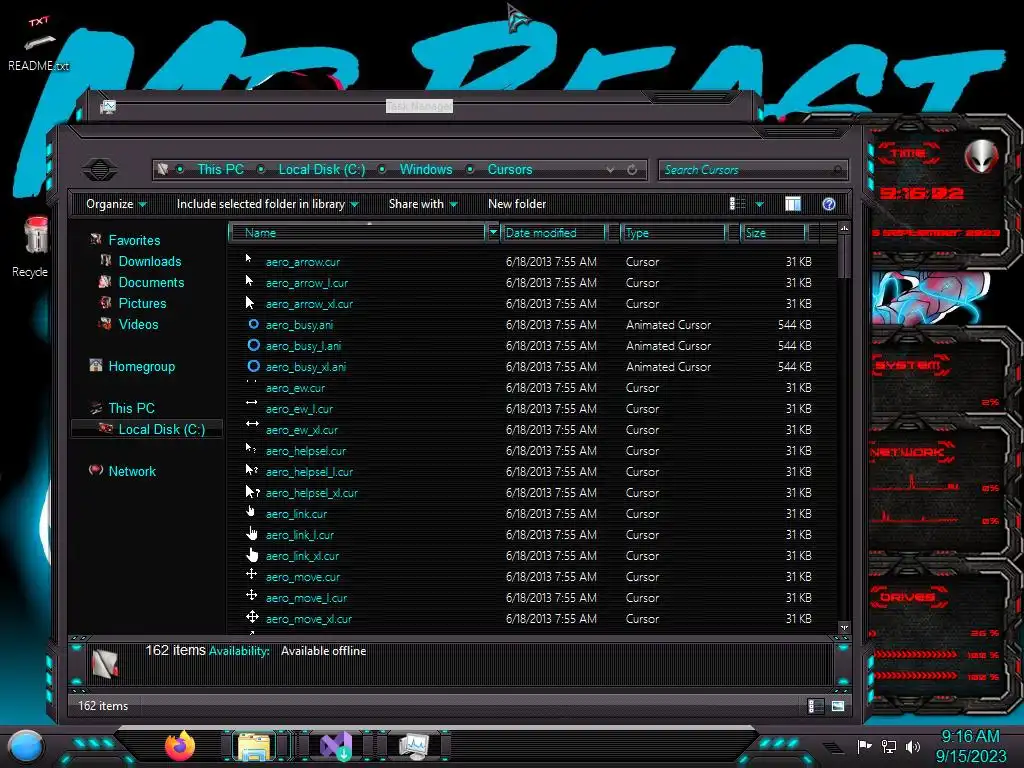The image size is (1024, 768).
Task: Sort by the Type column
Action: 673,232
